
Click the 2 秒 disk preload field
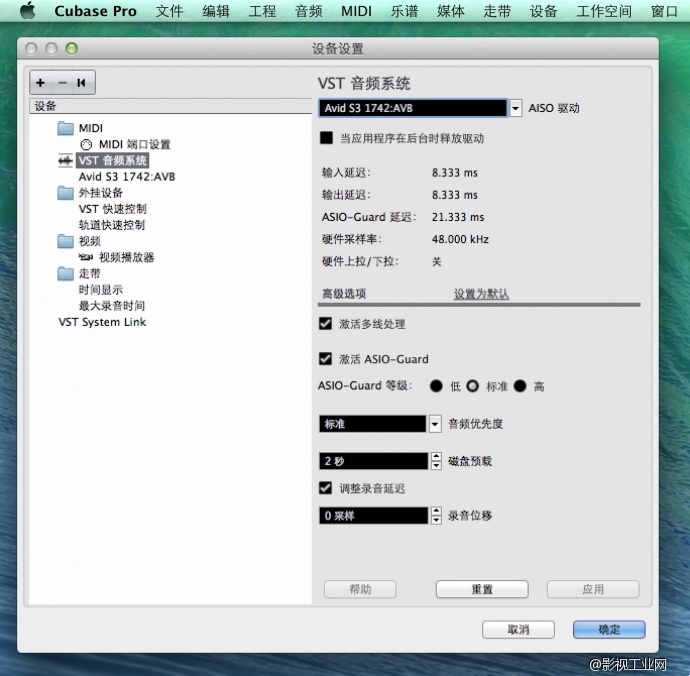click(373, 461)
